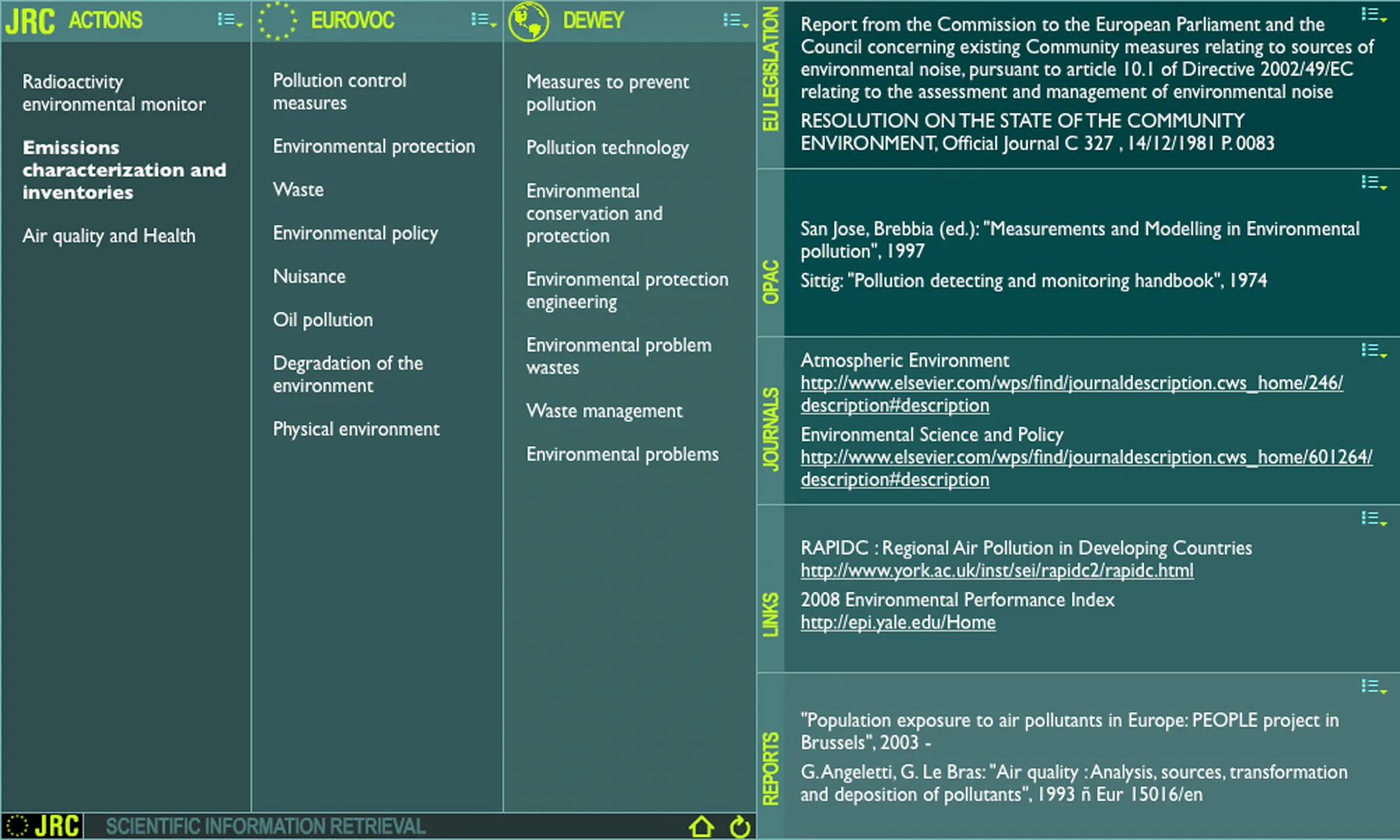The image size is (1400, 840).
Task: Select Environmental protection in the Eurovoc column
Action: click(373, 147)
